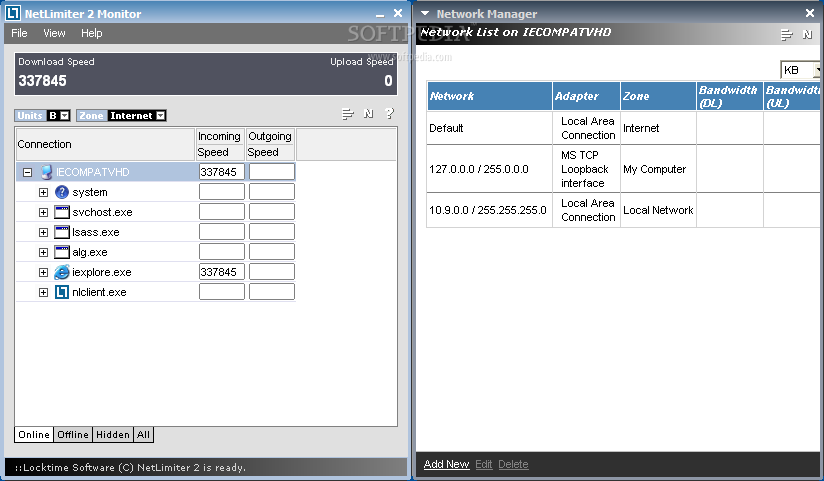
Task: Click the question mark help icon
Action: click(389, 114)
